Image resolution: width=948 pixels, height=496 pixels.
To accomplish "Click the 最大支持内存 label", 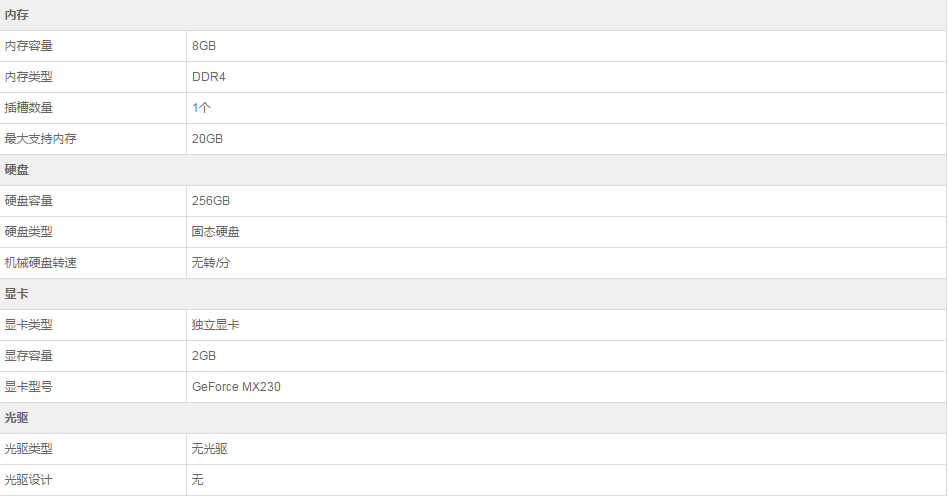I will pos(41,139).
